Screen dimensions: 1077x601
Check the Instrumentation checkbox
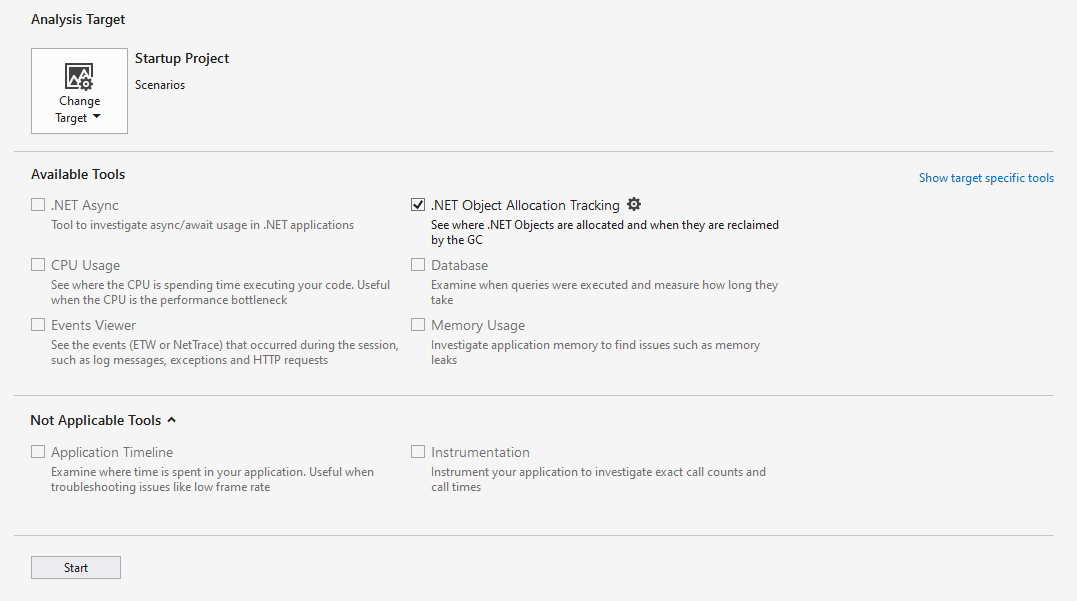point(417,451)
